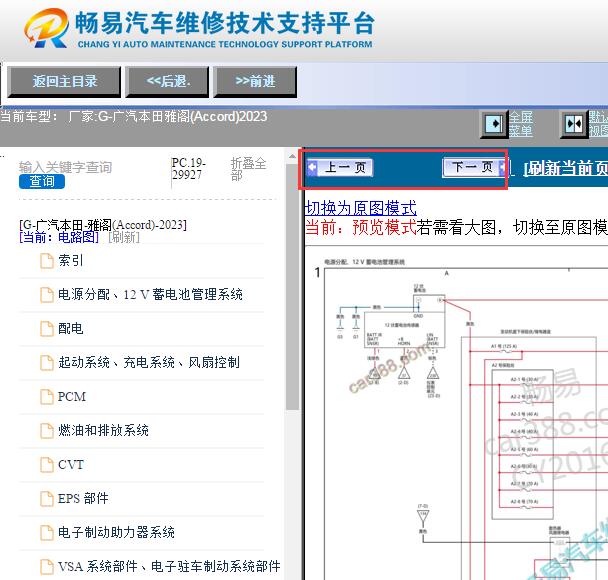This screenshot has height=580, width=608.
Task: Click [G-广汽本田-雅阁(Accord)-2023] heading text
Action: 103,225
